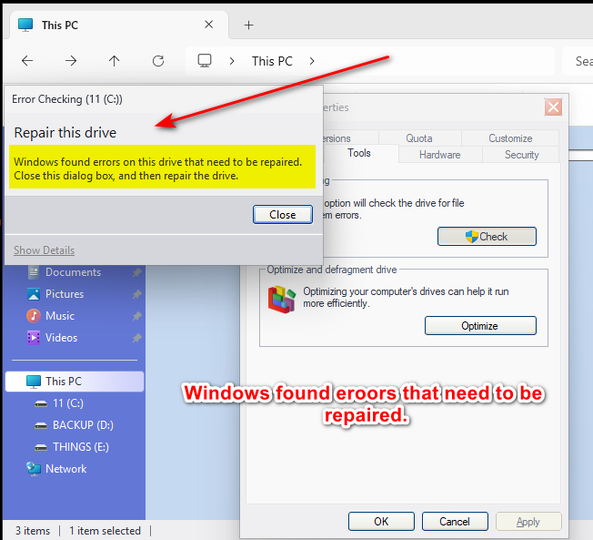
Task: Open Show Details link in Error Checking
Action: click(x=44, y=250)
